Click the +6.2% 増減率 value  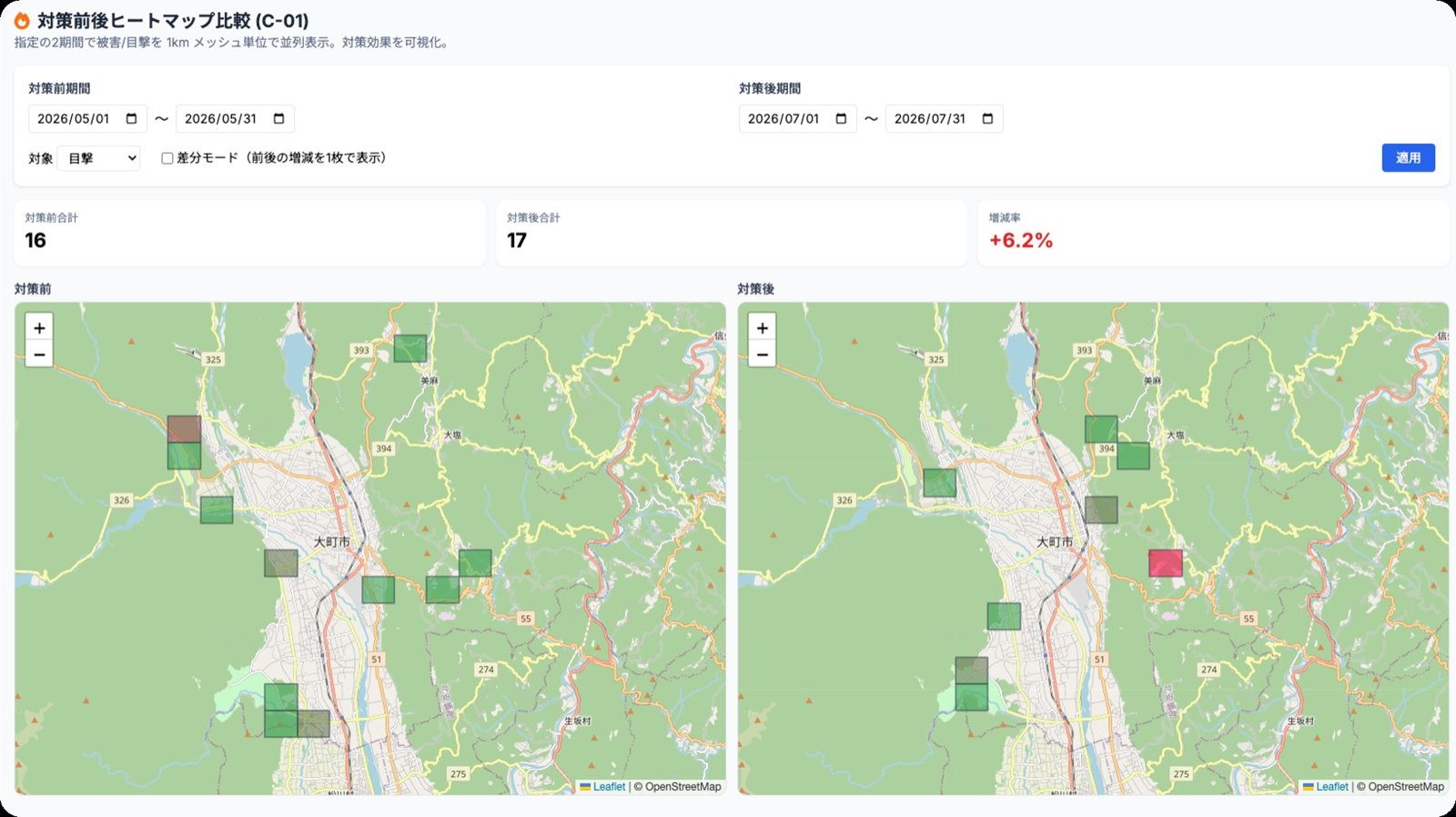(x=1021, y=240)
